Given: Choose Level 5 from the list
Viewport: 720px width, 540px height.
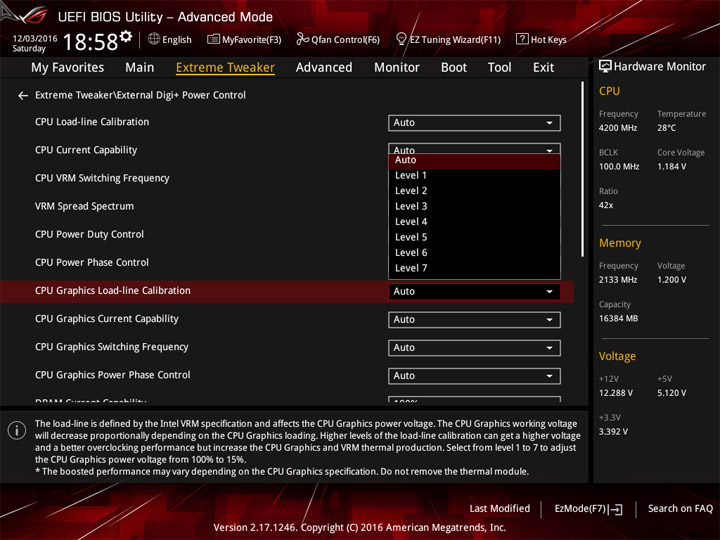Looking at the screenshot, I should [x=474, y=237].
